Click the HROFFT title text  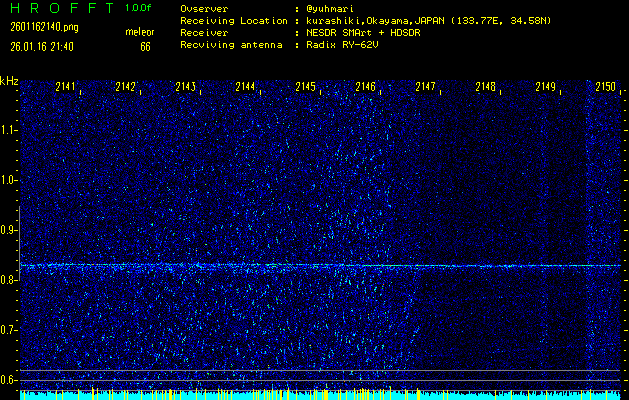(x=60, y=8)
